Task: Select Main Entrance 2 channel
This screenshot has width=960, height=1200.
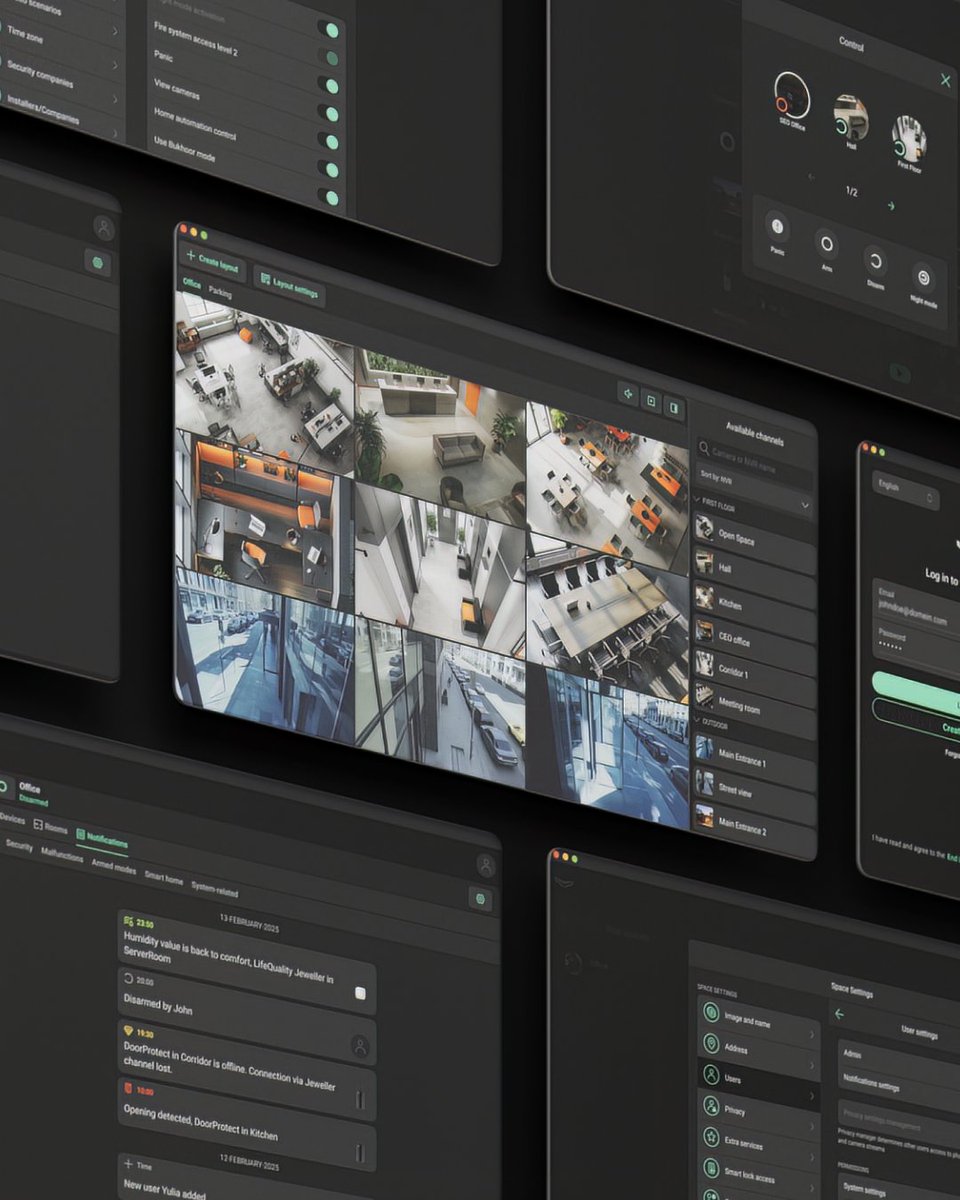Action: (x=755, y=828)
